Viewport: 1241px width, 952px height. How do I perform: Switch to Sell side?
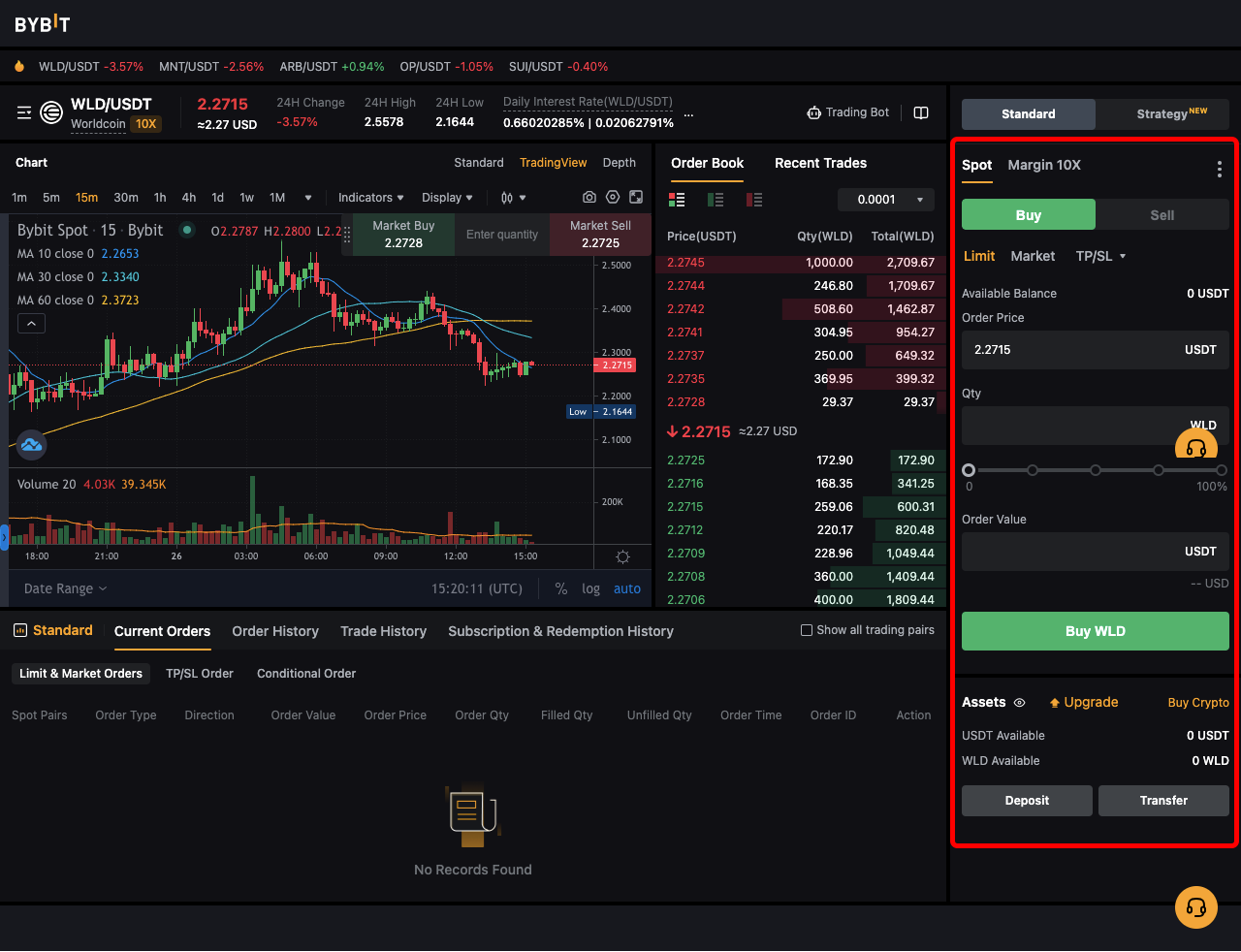pyautogui.click(x=1162, y=215)
